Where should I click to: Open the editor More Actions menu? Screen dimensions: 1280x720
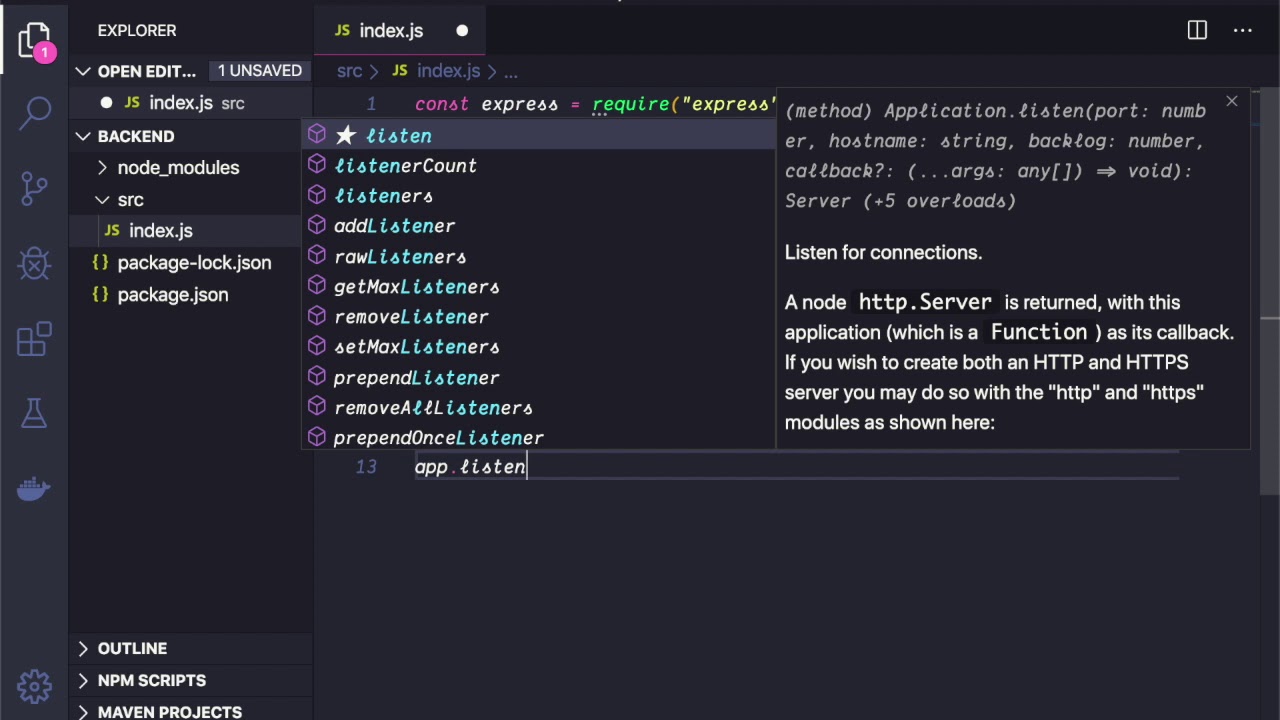(x=1243, y=31)
